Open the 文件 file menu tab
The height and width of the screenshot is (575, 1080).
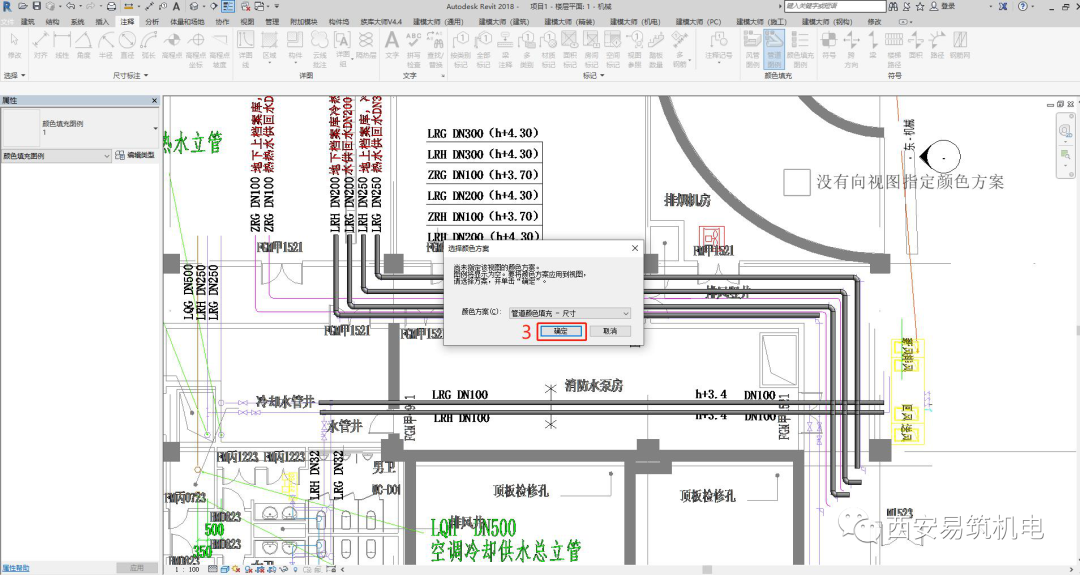[7, 22]
